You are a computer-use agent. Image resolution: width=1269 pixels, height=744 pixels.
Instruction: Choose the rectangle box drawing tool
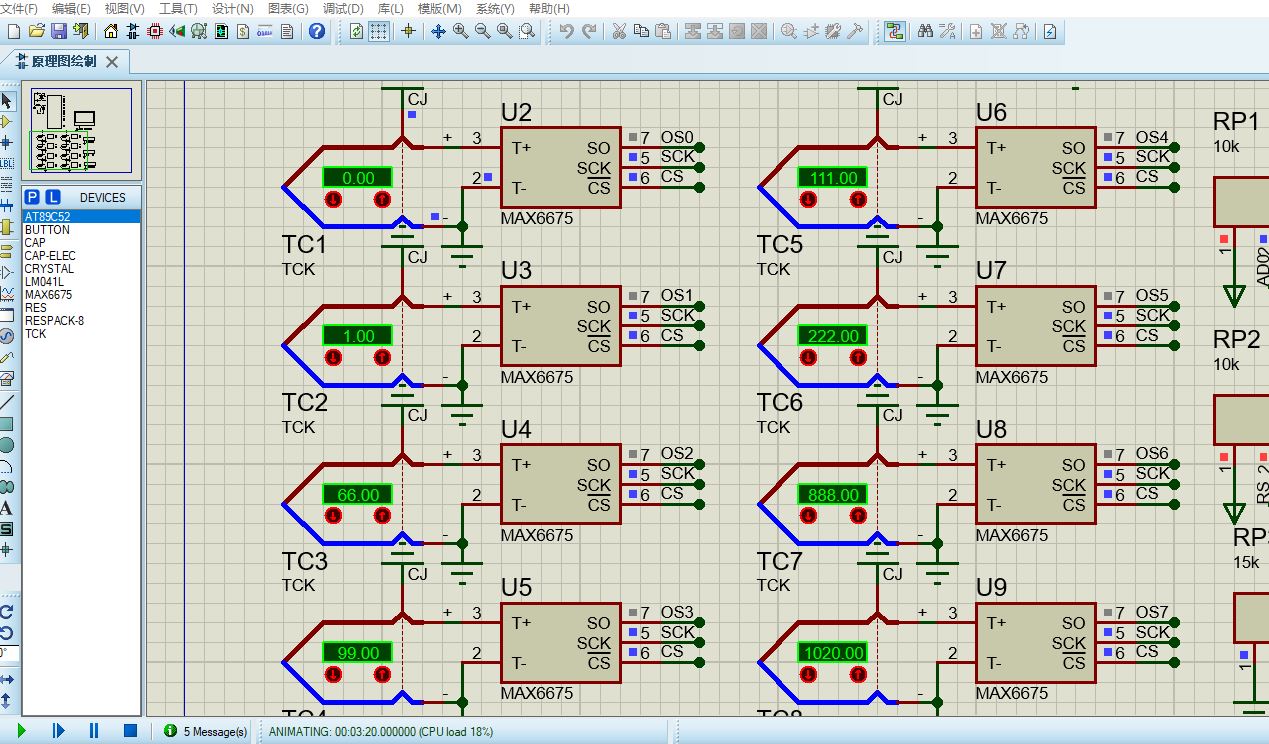[7, 424]
